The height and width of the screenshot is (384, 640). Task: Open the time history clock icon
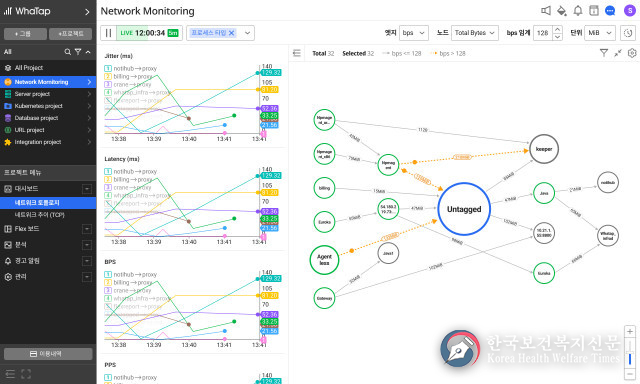click(628, 33)
